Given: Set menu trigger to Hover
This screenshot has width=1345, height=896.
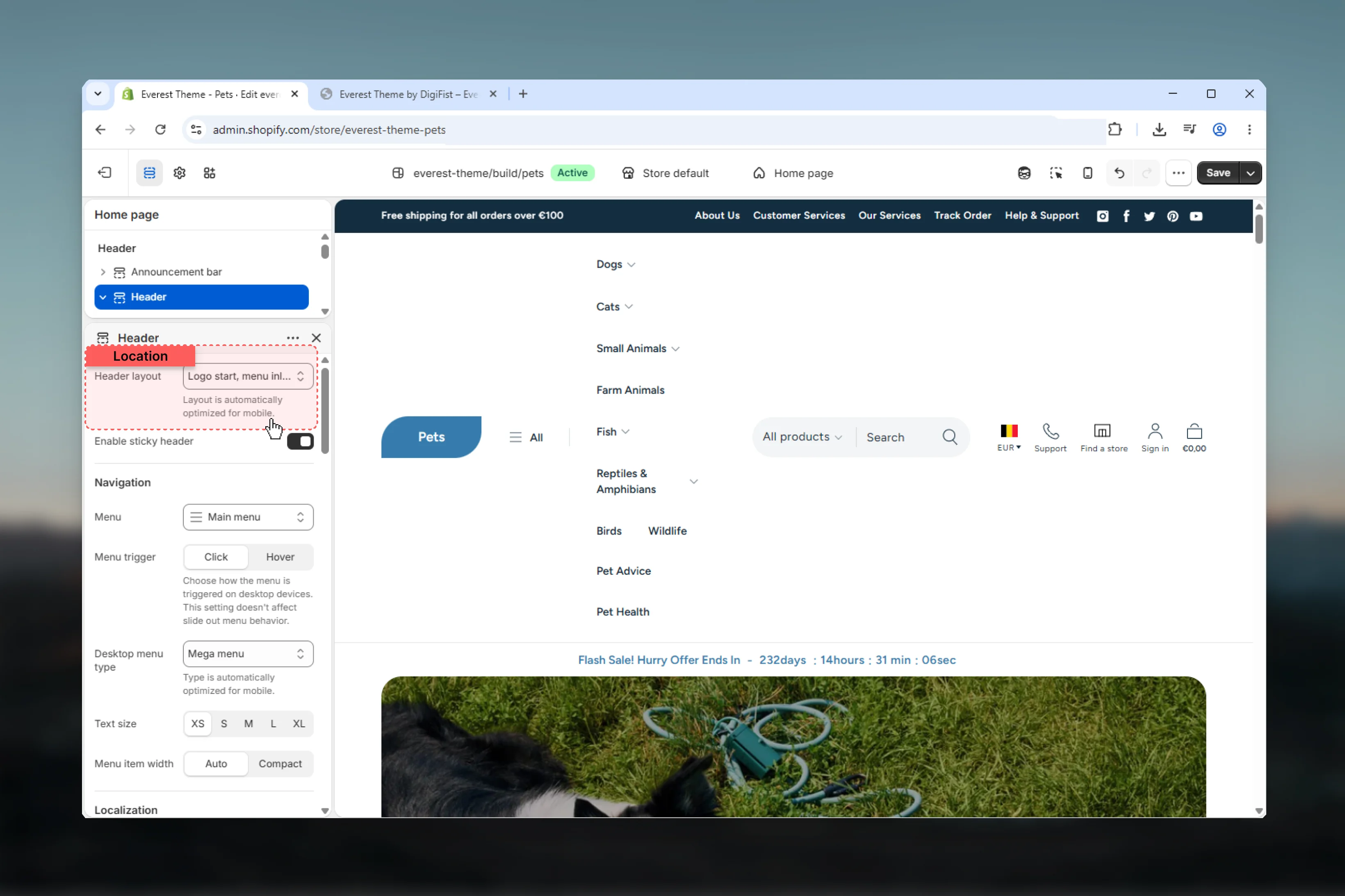Looking at the screenshot, I should 280,557.
